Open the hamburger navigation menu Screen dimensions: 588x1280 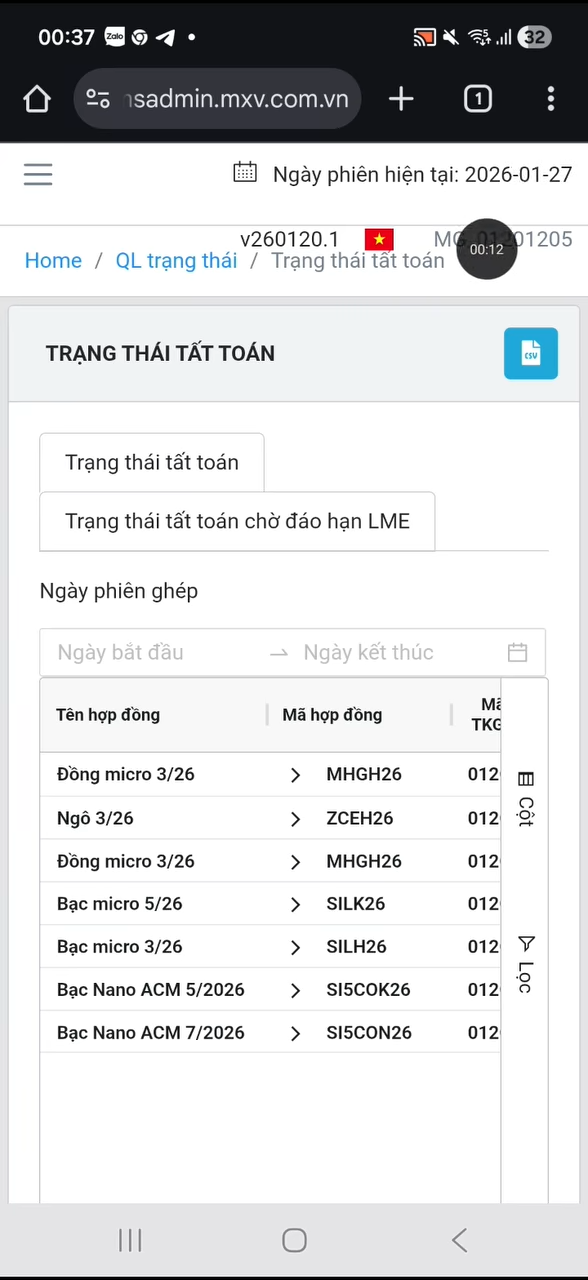click(x=37, y=174)
